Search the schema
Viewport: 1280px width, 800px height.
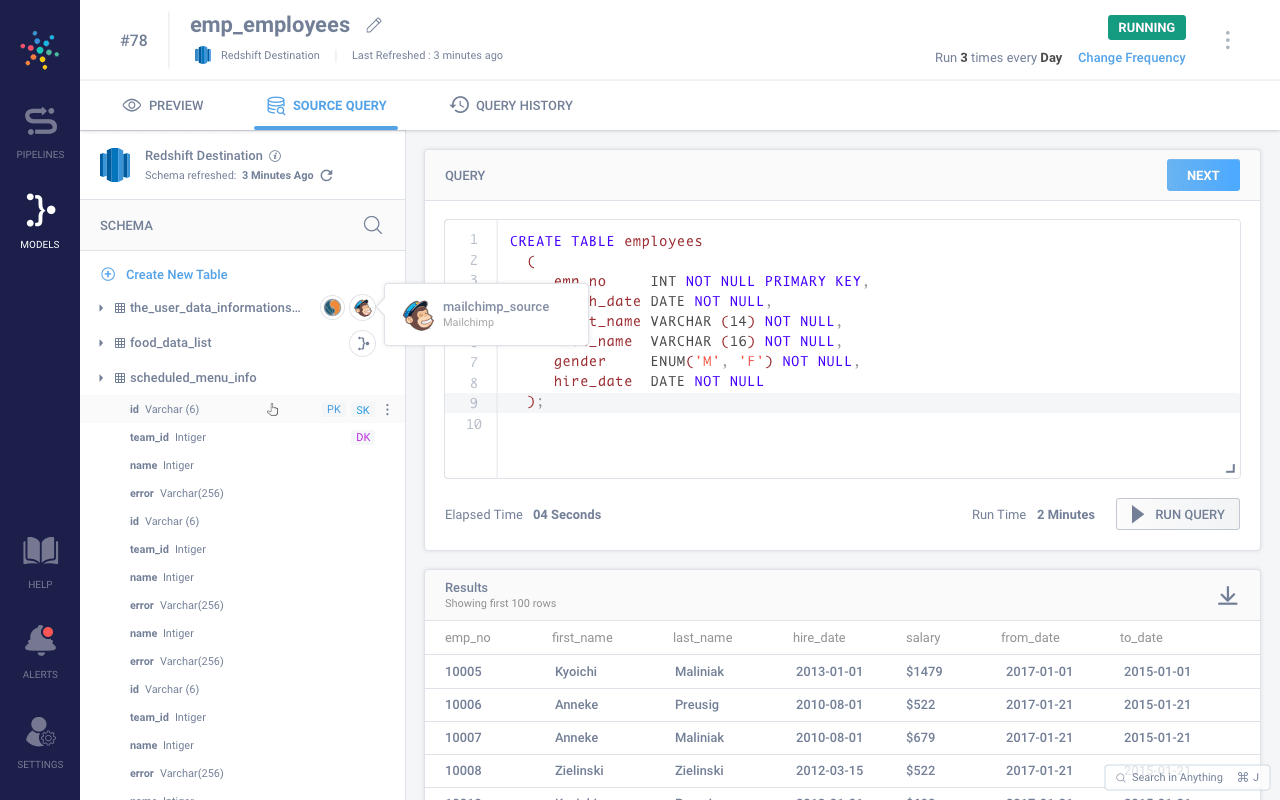(373, 225)
